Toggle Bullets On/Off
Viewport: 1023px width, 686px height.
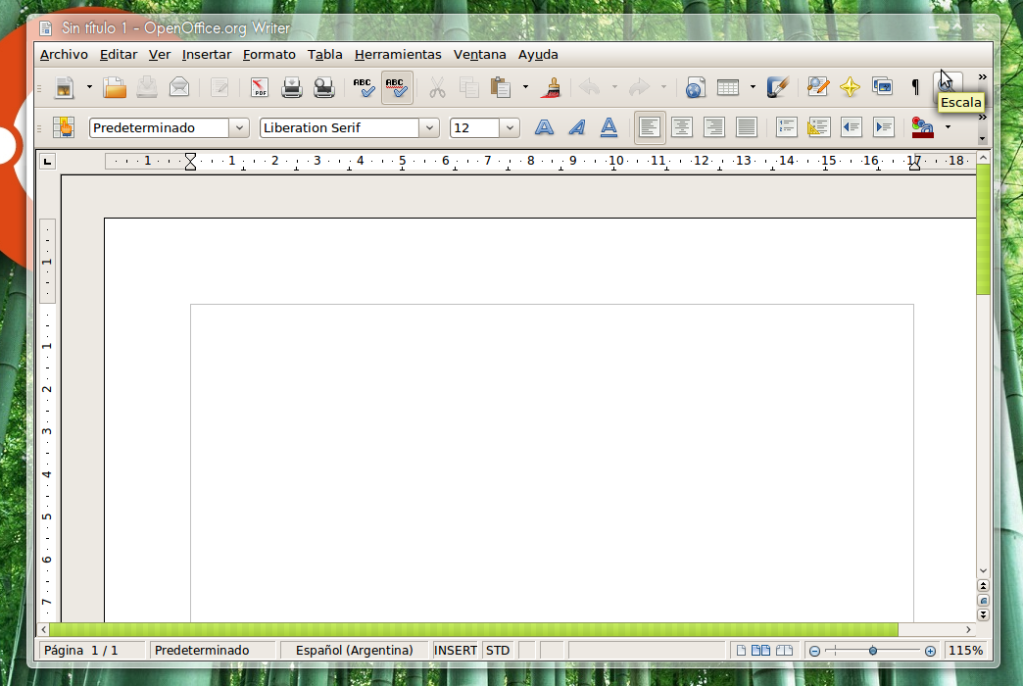(x=818, y=127)
